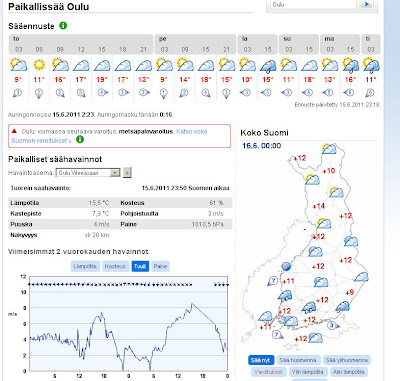Switch to the Lämpötila chart tab
This screenshot has height=381, width=400.
point(85,266)
